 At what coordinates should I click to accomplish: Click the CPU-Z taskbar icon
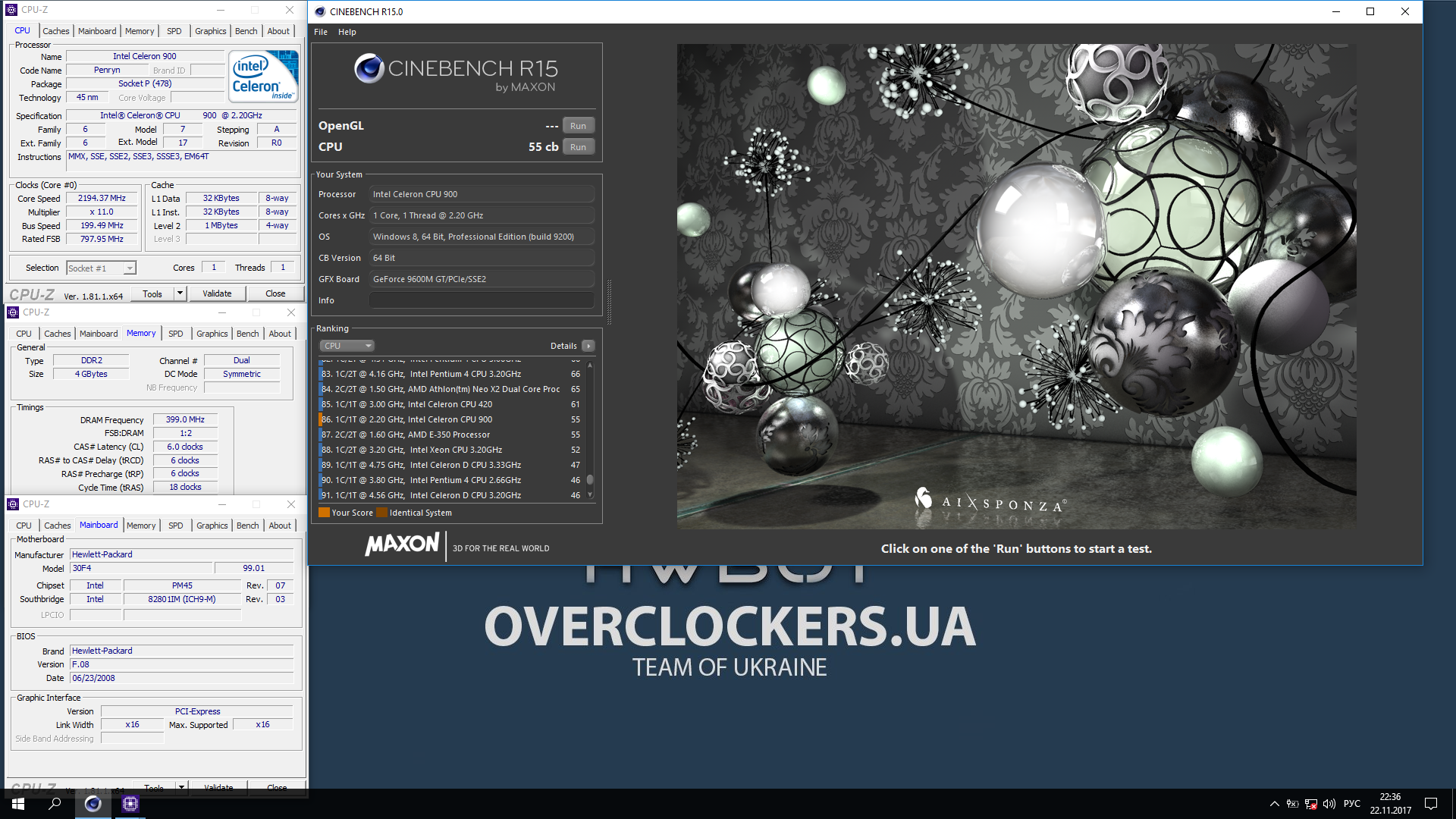(130, 804)
